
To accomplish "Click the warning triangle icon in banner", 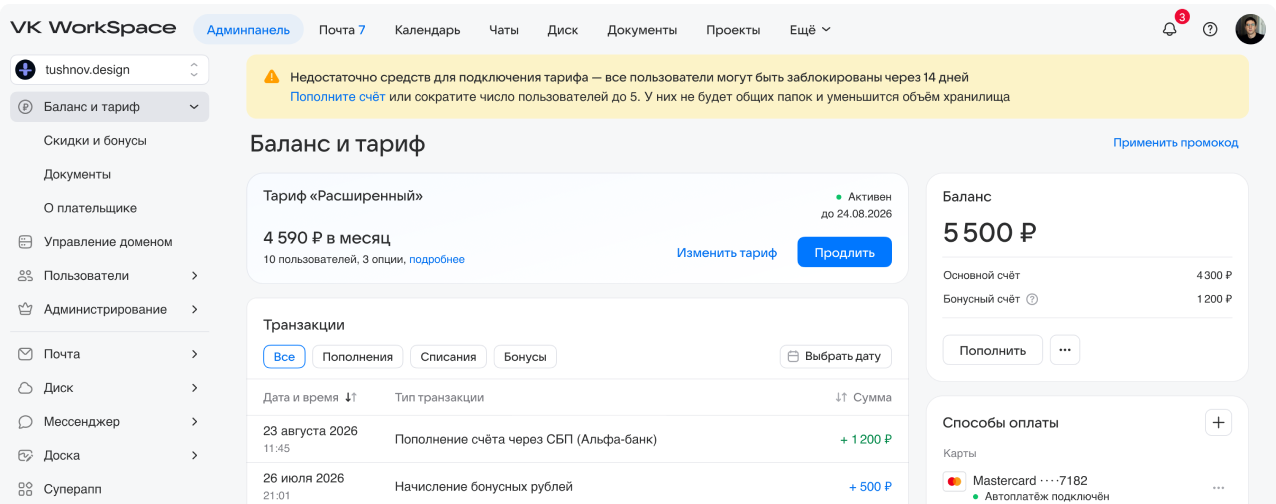I will click(x=271, y=77).
